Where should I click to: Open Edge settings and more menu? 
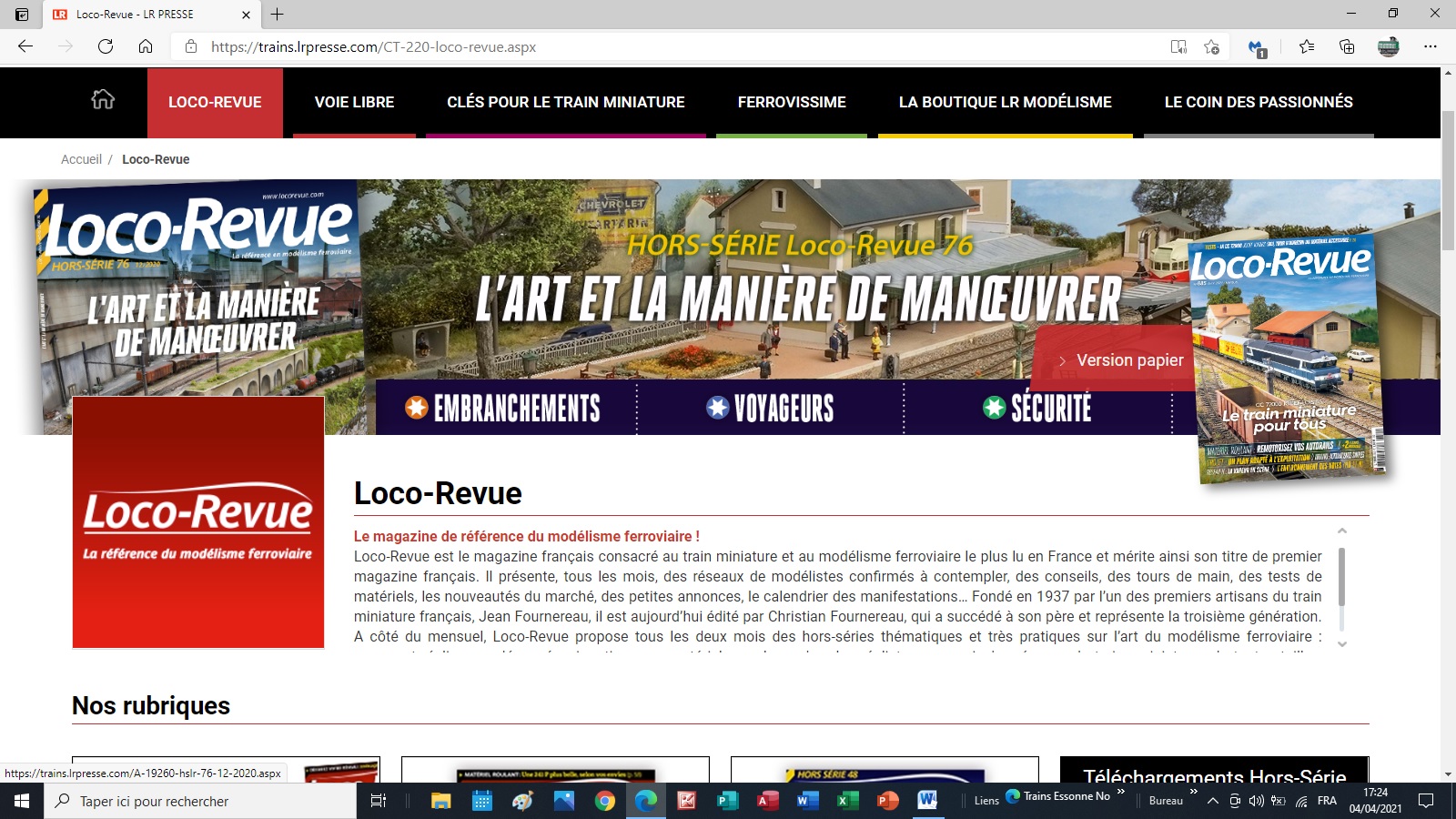[x=1431, y=46]
